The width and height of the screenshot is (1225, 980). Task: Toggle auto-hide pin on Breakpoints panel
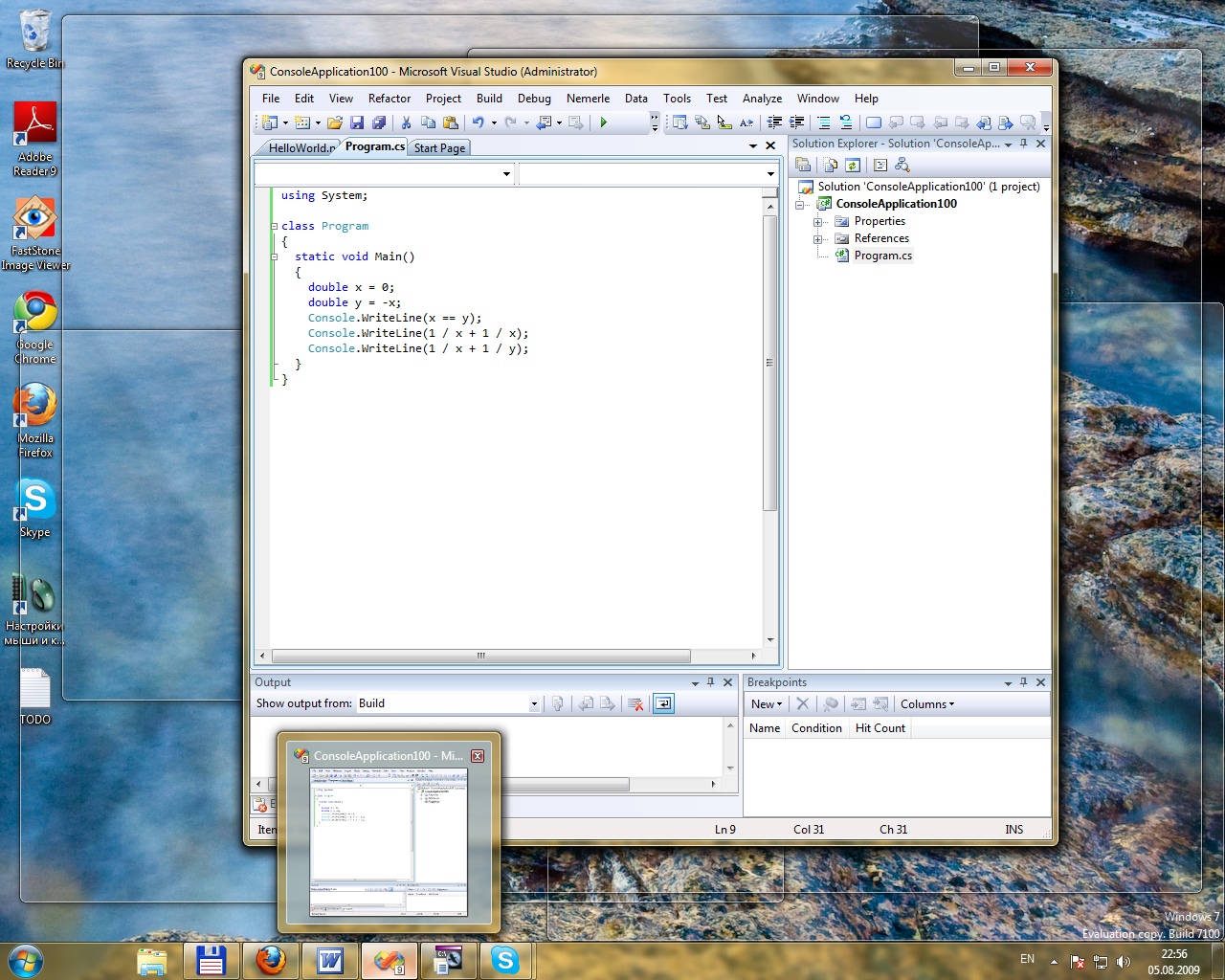pyautogui.click(x=1023, y=682)
